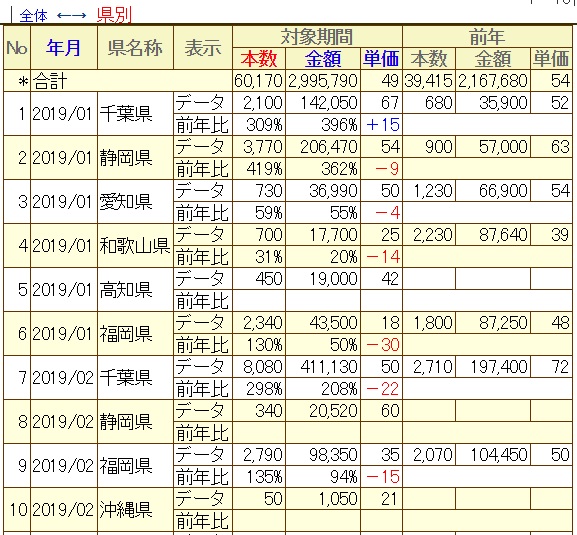The width and height of the screenshot is (577, 535).
Task: Select the 142,050 amount cell
Action: tap(329, 103)
